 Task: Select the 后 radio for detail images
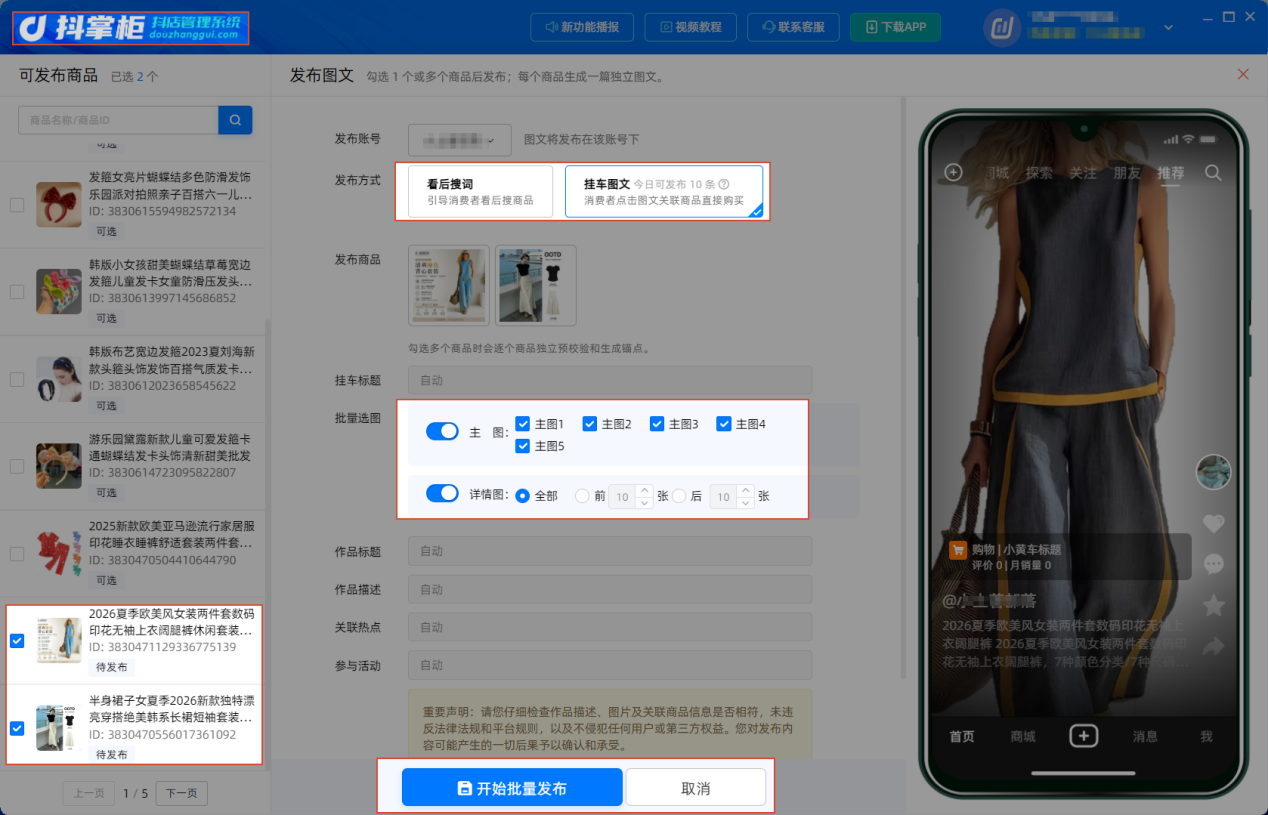tap(679, 496)
